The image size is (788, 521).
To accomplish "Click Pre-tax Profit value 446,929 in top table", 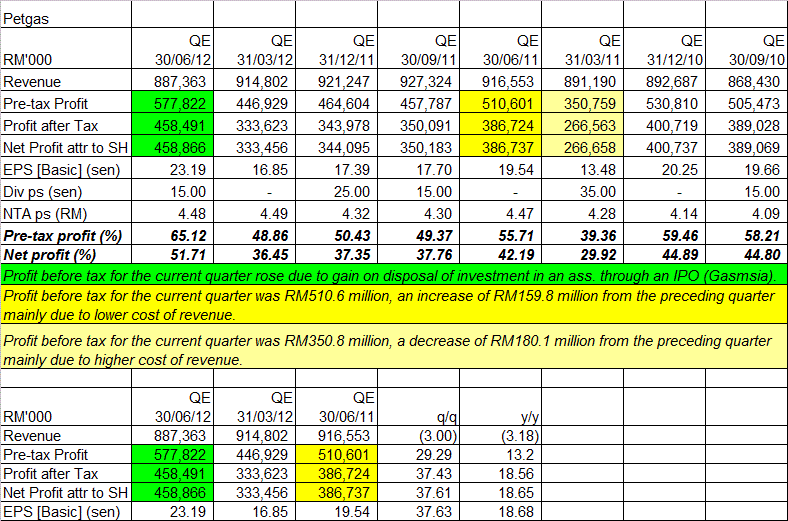I will pyautogui.click(x=254, y=103).
